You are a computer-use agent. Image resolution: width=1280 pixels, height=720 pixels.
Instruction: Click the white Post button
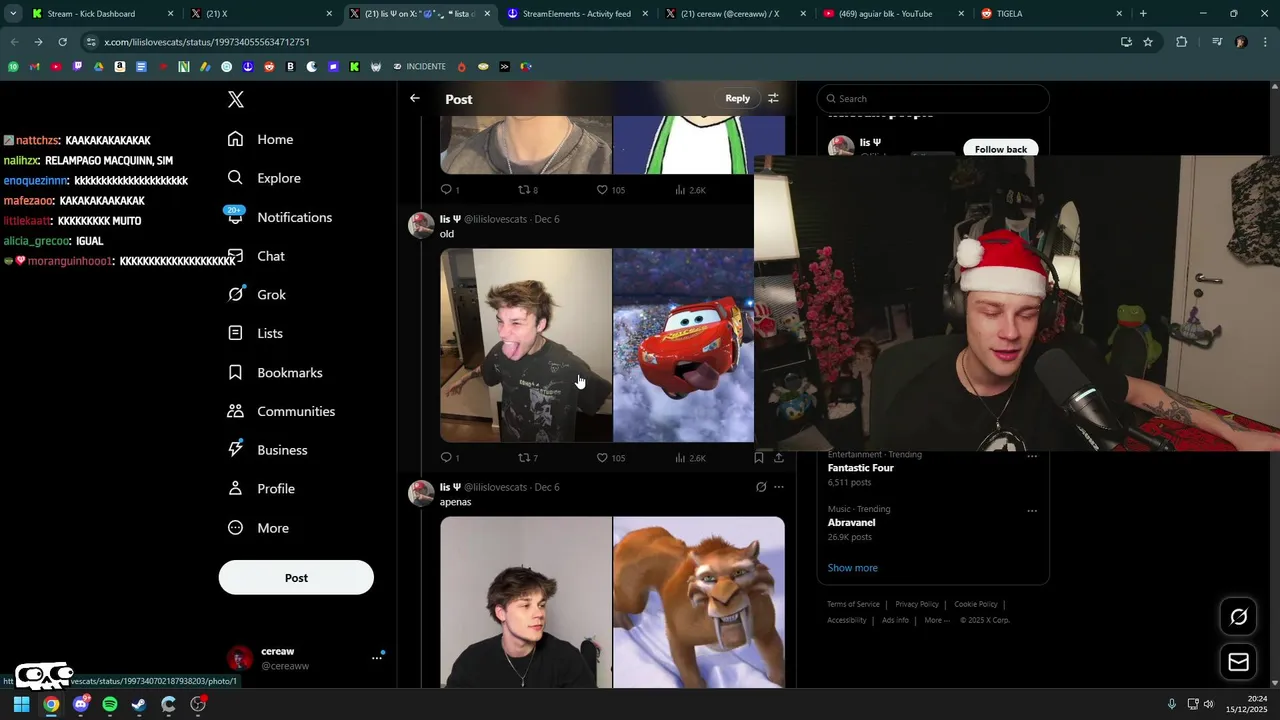[x=296, y=578]
